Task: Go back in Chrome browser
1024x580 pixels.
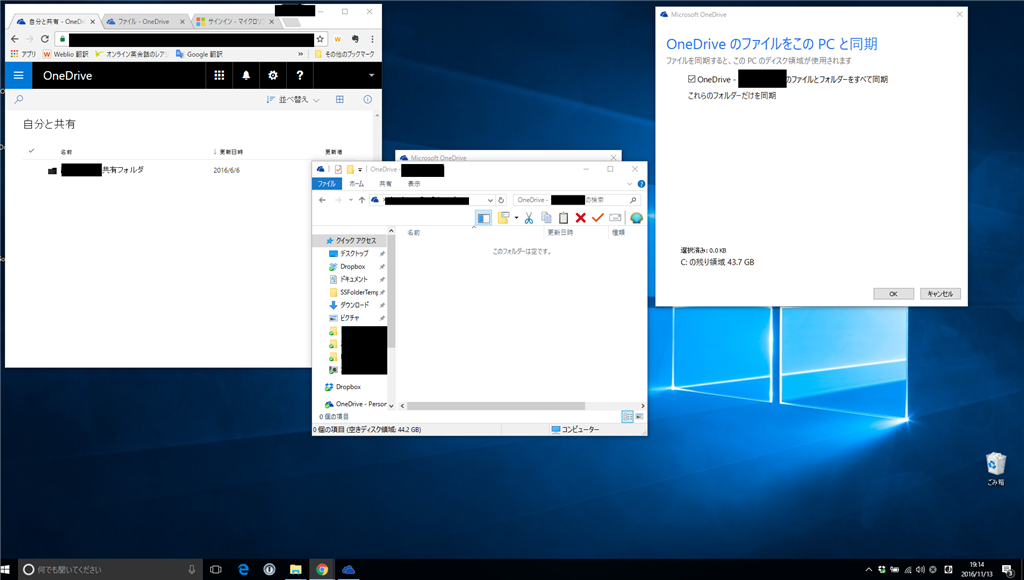Action: click(15, 39)
